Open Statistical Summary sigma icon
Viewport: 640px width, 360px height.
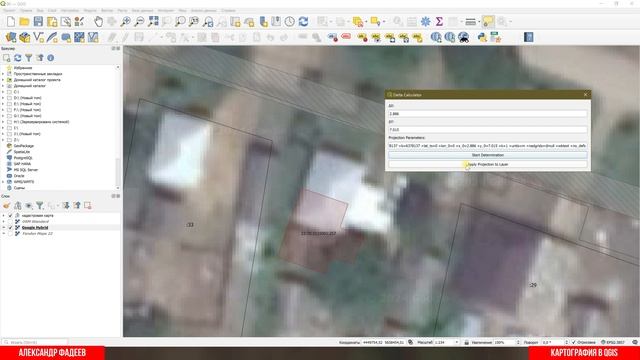click(439, 22)
